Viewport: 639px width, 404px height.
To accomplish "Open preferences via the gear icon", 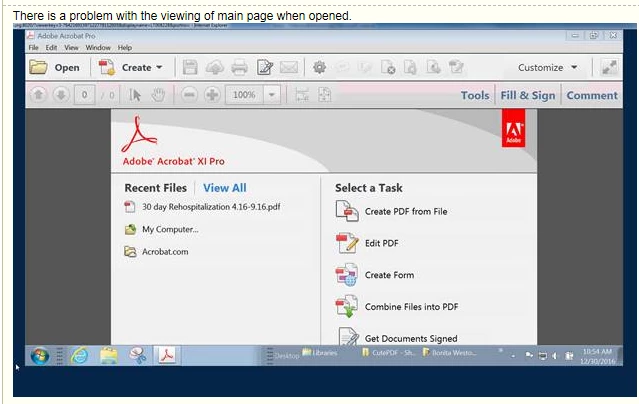I will [320, 67].
